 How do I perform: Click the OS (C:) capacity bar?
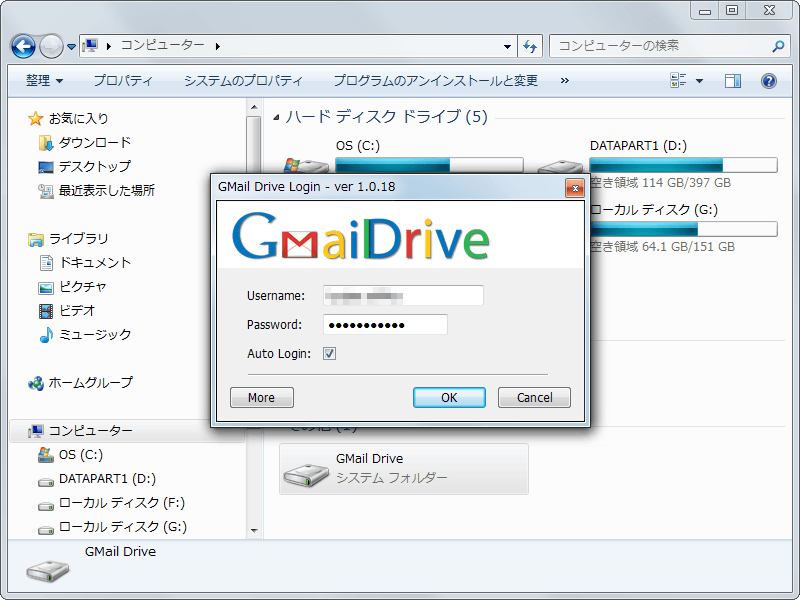[429, 165]
